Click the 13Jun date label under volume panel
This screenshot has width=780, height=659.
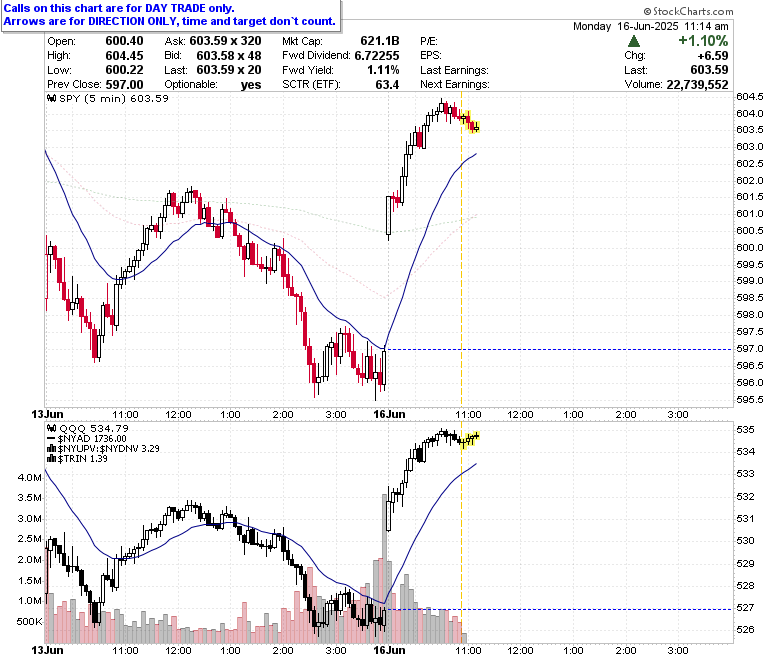47,650
